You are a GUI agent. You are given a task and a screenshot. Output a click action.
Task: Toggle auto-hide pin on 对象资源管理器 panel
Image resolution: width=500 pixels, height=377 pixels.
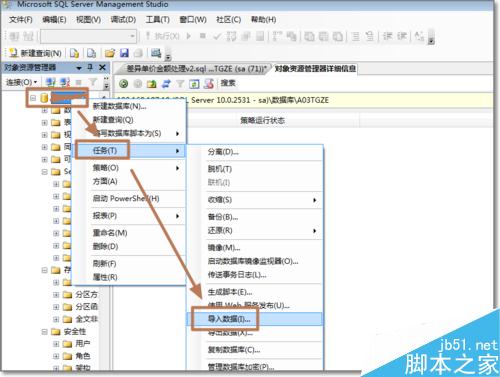90,68
